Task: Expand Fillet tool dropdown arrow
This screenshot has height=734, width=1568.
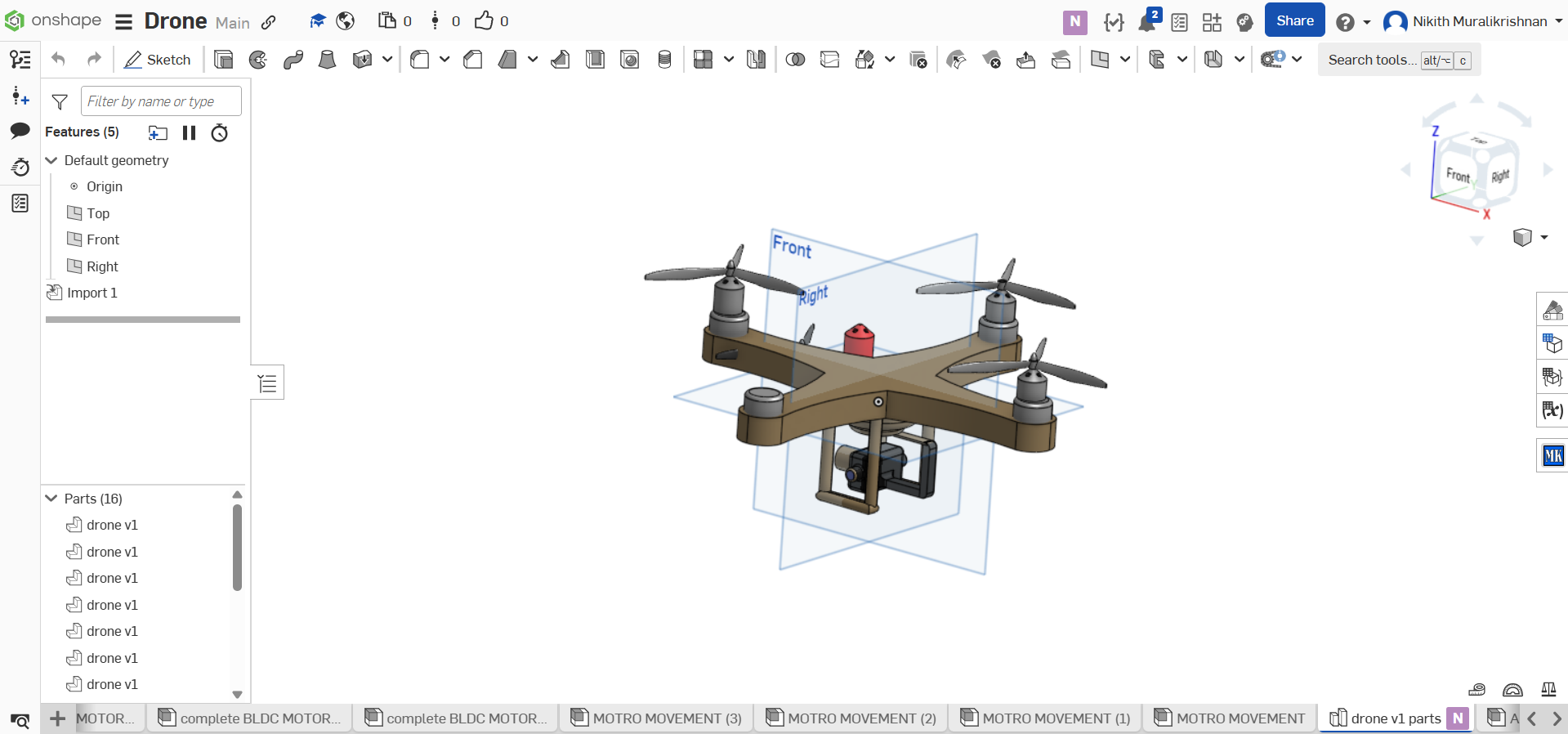Action: pos(444,59)
